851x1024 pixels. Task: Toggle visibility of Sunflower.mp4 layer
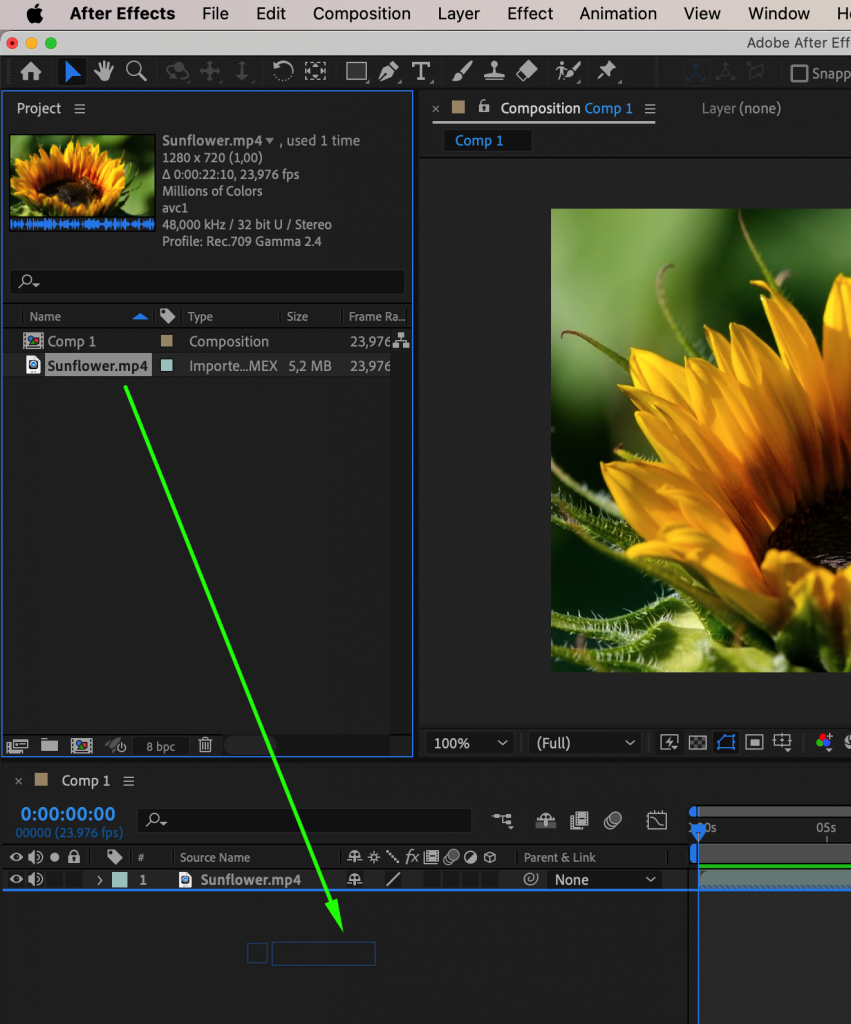(x=16, y=879)
